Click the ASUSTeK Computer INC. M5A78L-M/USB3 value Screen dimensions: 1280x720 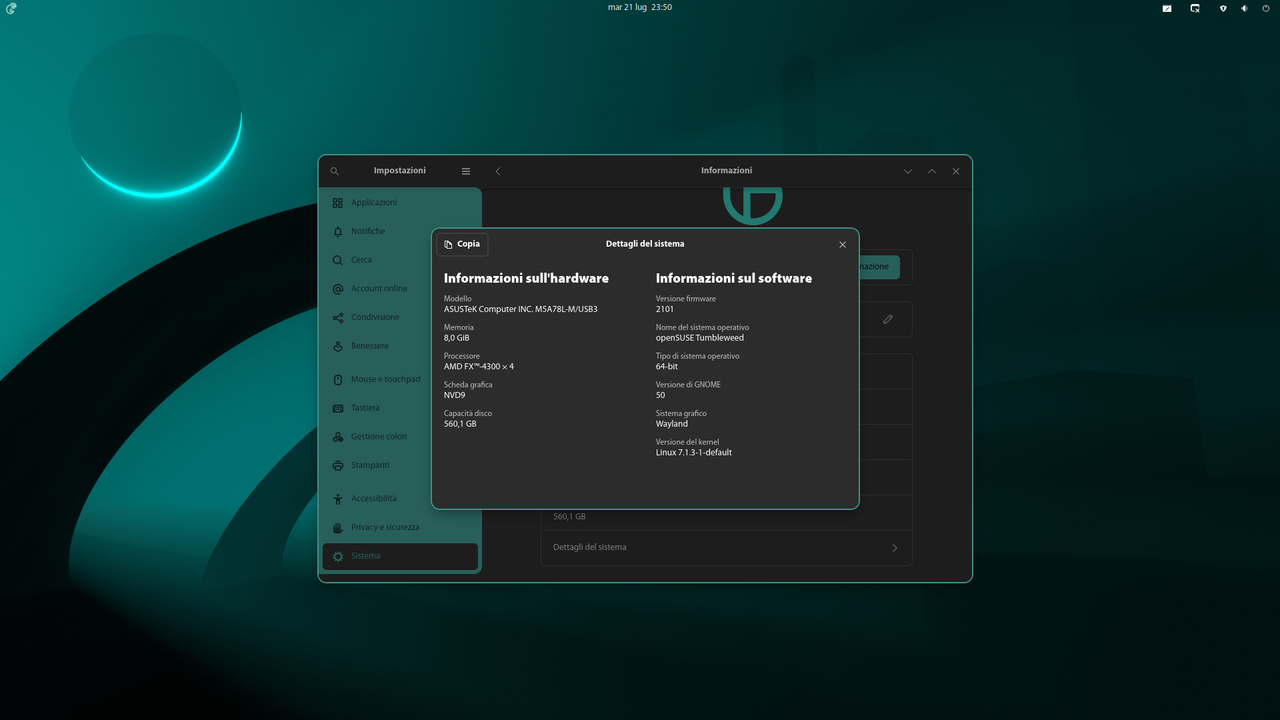click(521, 309)
